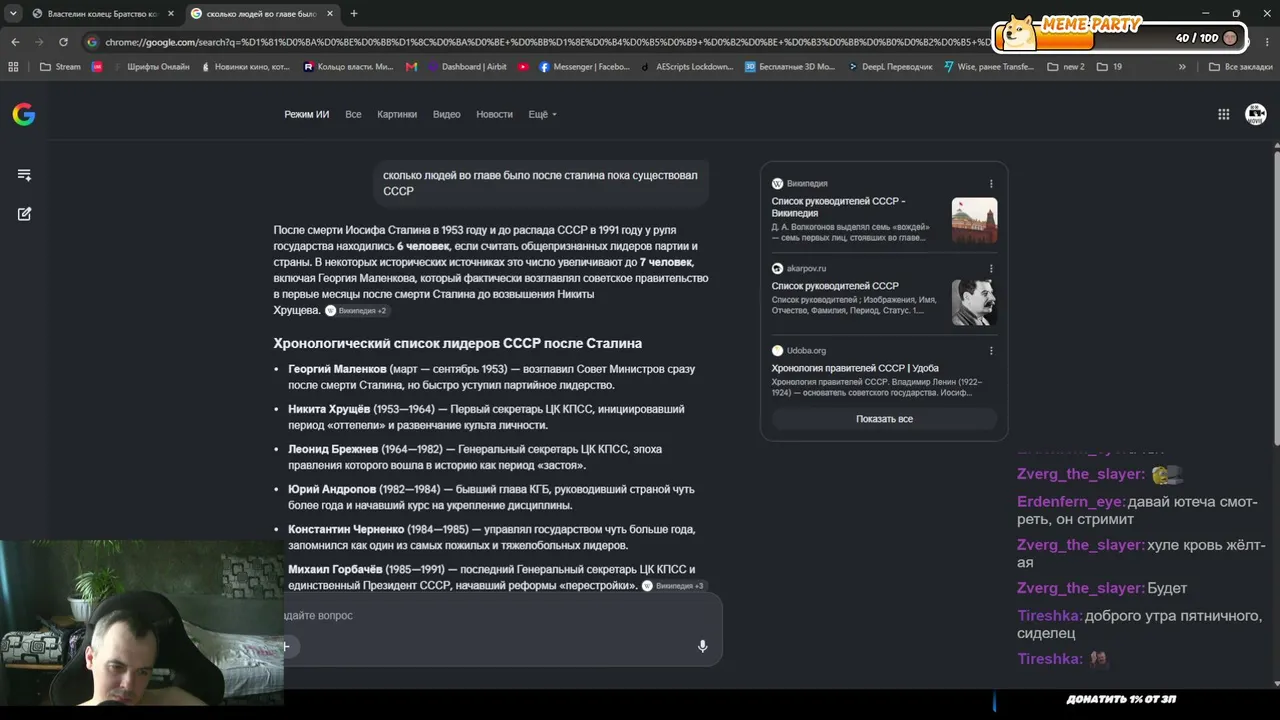Open the Кольцо власти bookmark
Viewport: 1280px width, 720px height.
(348, 67)
